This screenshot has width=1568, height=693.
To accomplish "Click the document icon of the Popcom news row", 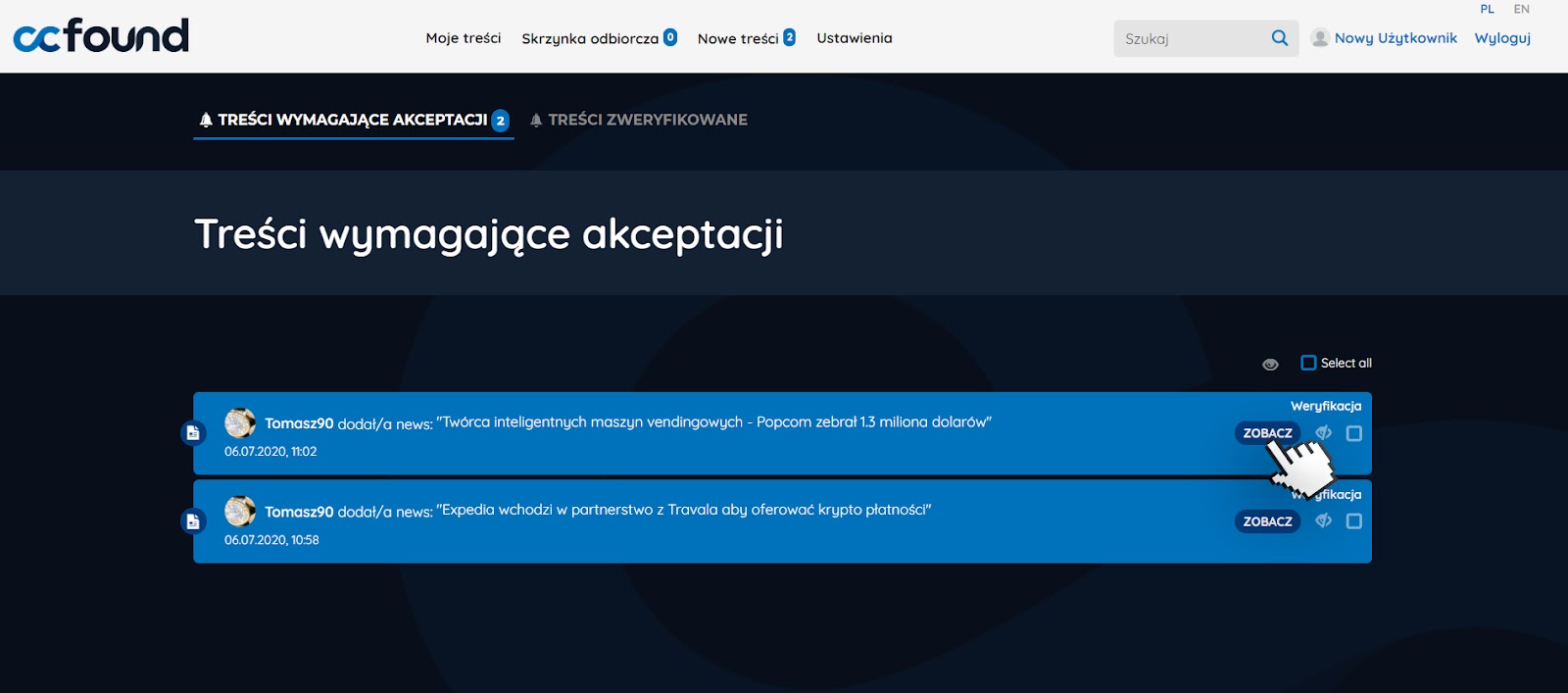I will pyautogui.click(x=193, y=432).
